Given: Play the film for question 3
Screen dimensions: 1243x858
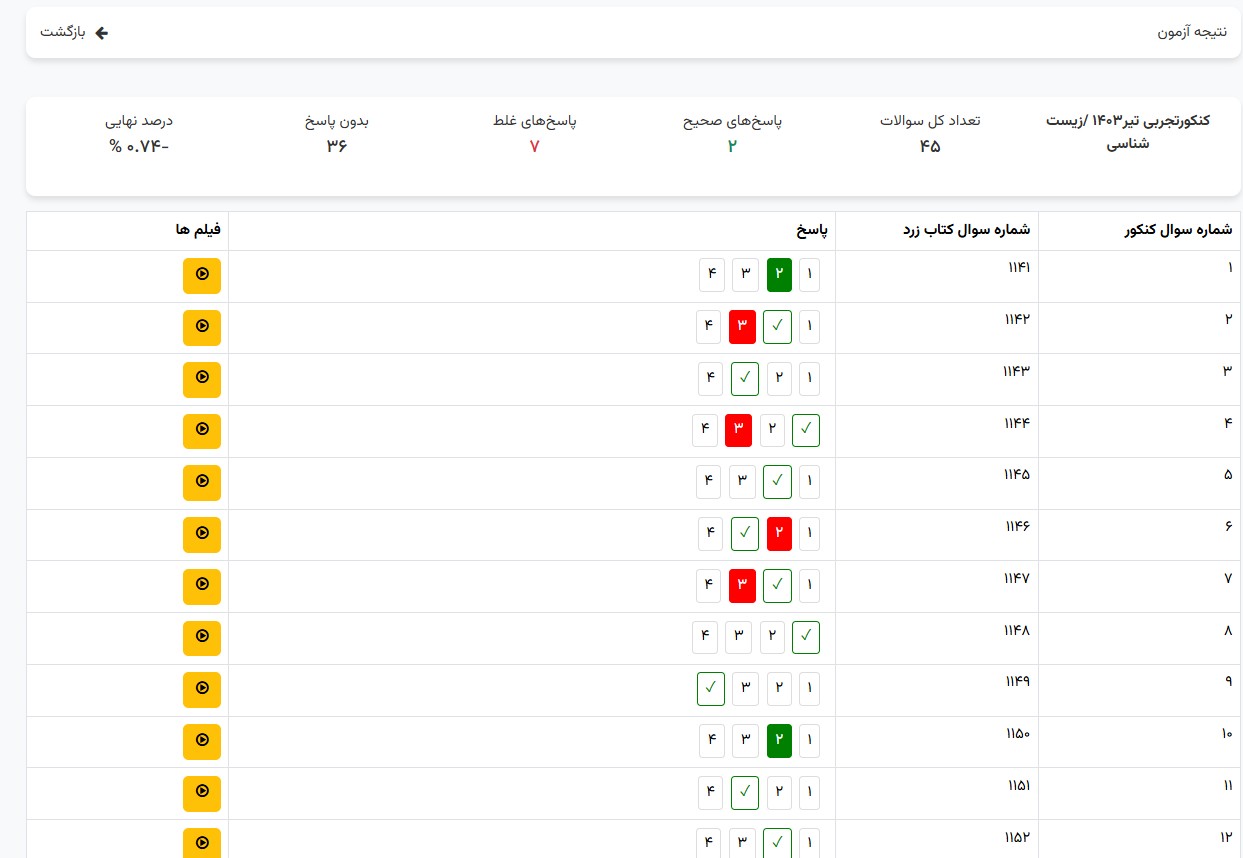Looking at the screenshot, I should pyautogui.click(x=202, y=379).
